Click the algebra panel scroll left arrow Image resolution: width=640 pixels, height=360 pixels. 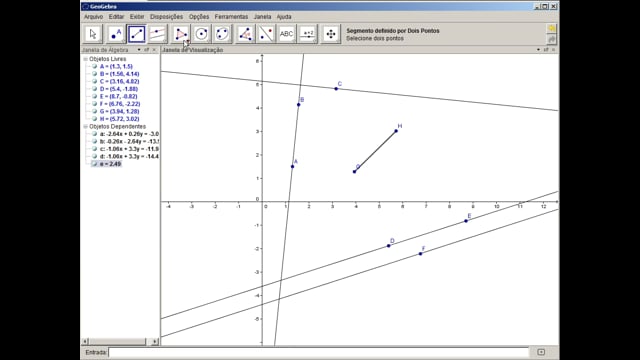click(x=85, y=341)
